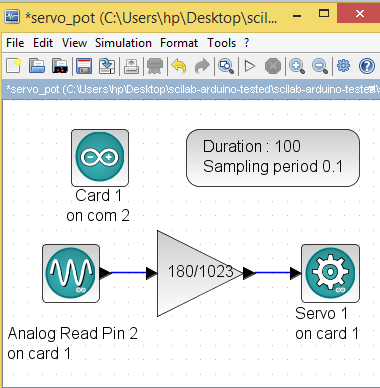Click the New diagram toolbar icon

pyautogui.click(x=14, y=66)
